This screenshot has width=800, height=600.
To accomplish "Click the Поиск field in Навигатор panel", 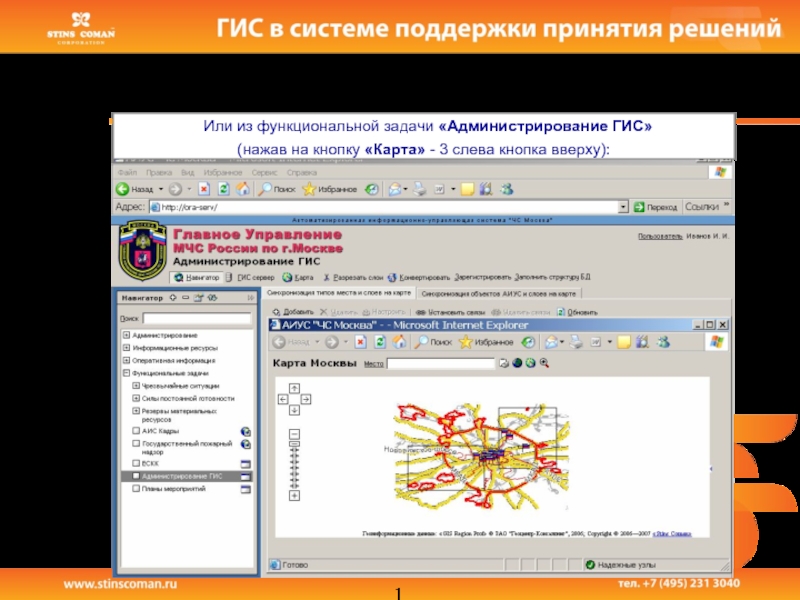I will coord(197,318).
